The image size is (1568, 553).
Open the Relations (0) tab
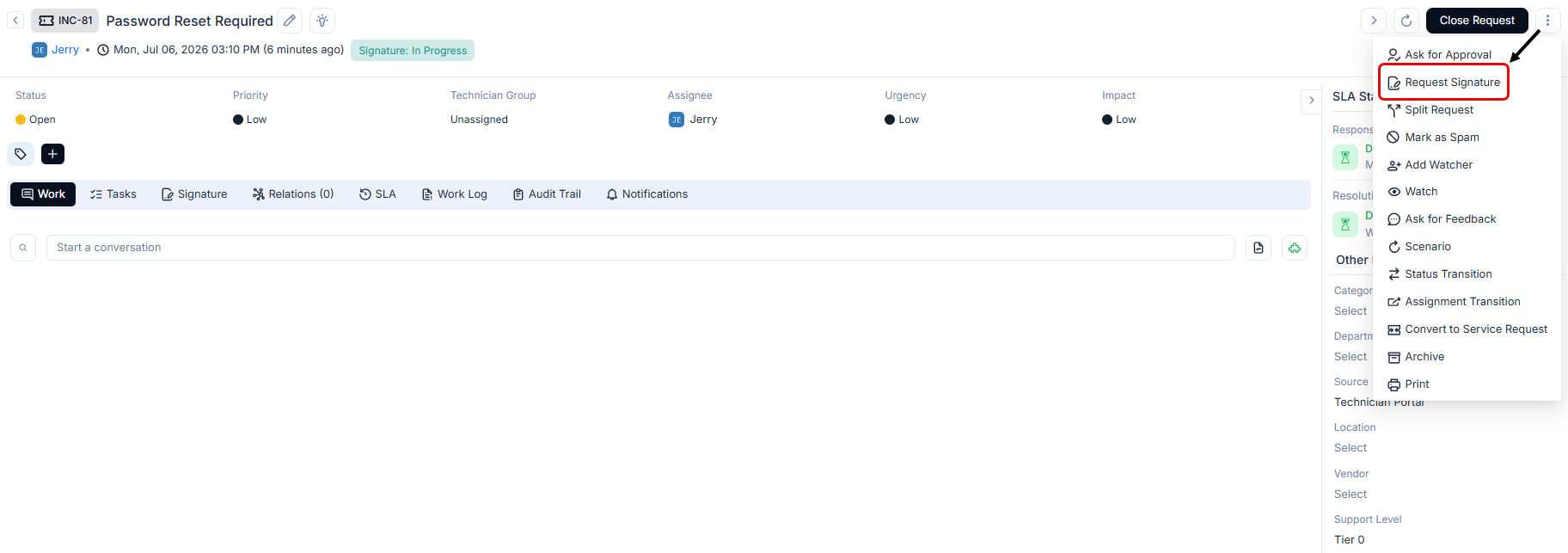coord(293,194)
